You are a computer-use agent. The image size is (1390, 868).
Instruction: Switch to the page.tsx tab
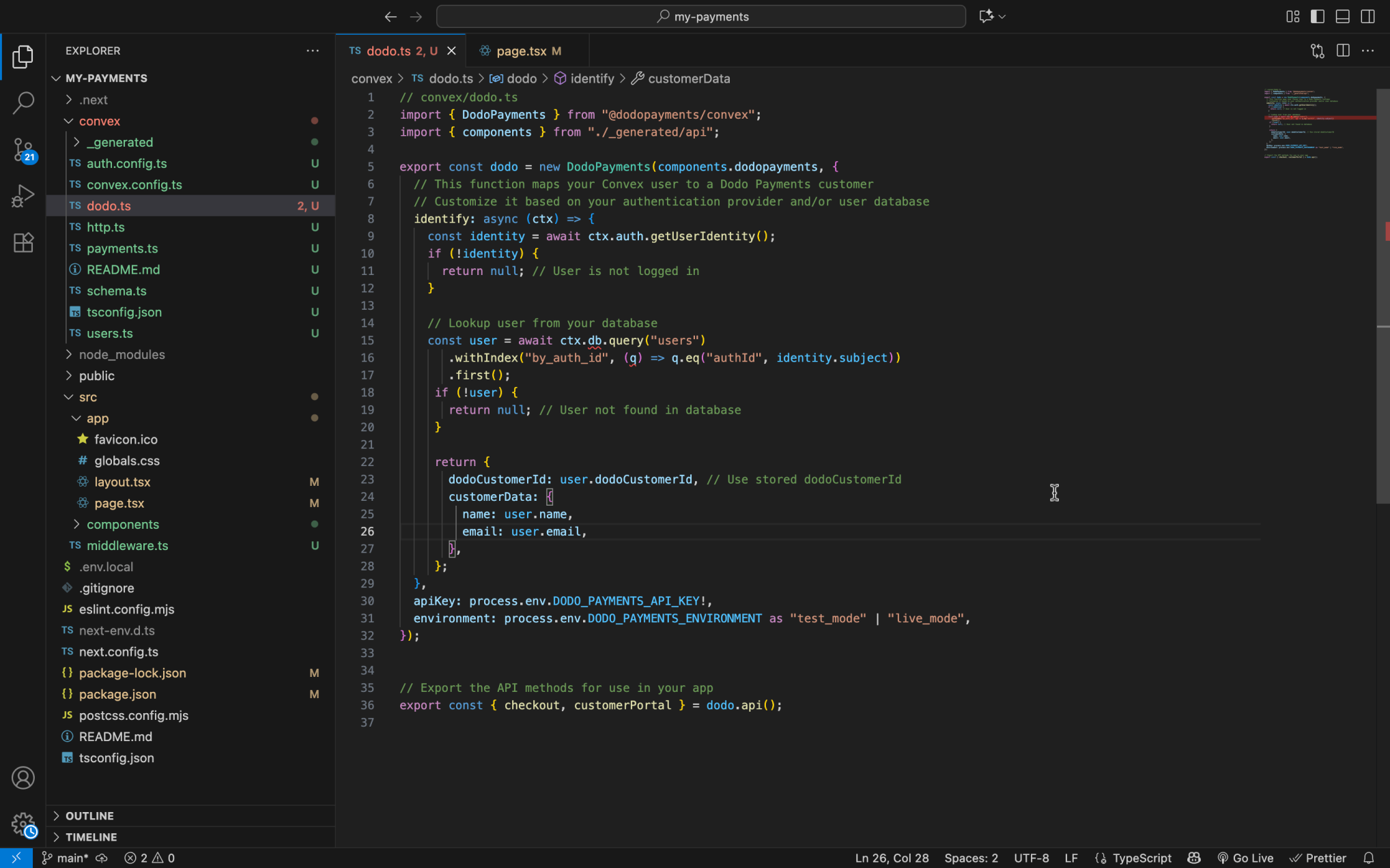pyautogui.click(x=521, y=51)
